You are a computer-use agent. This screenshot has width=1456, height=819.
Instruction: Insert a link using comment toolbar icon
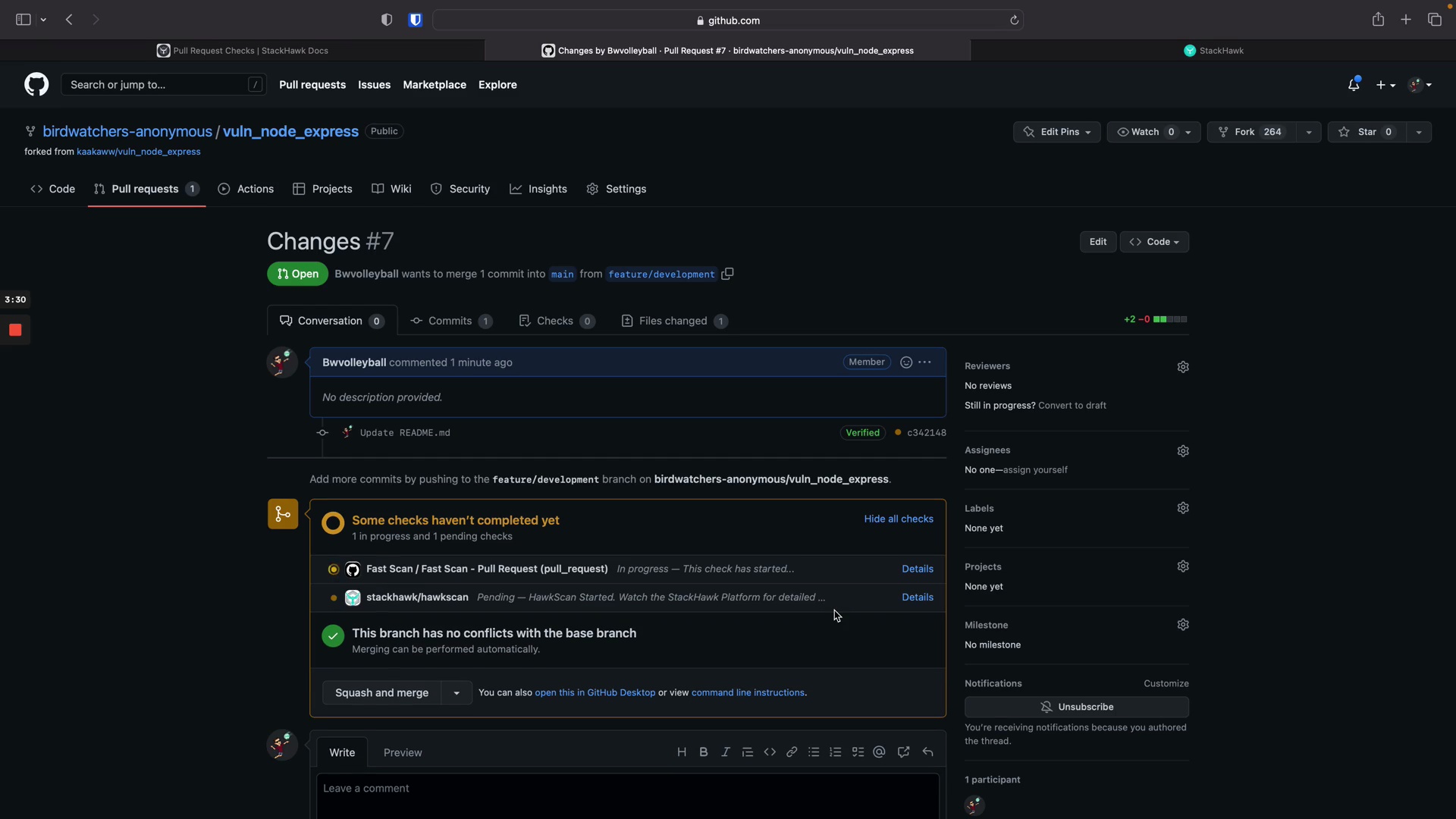point(791,752)
